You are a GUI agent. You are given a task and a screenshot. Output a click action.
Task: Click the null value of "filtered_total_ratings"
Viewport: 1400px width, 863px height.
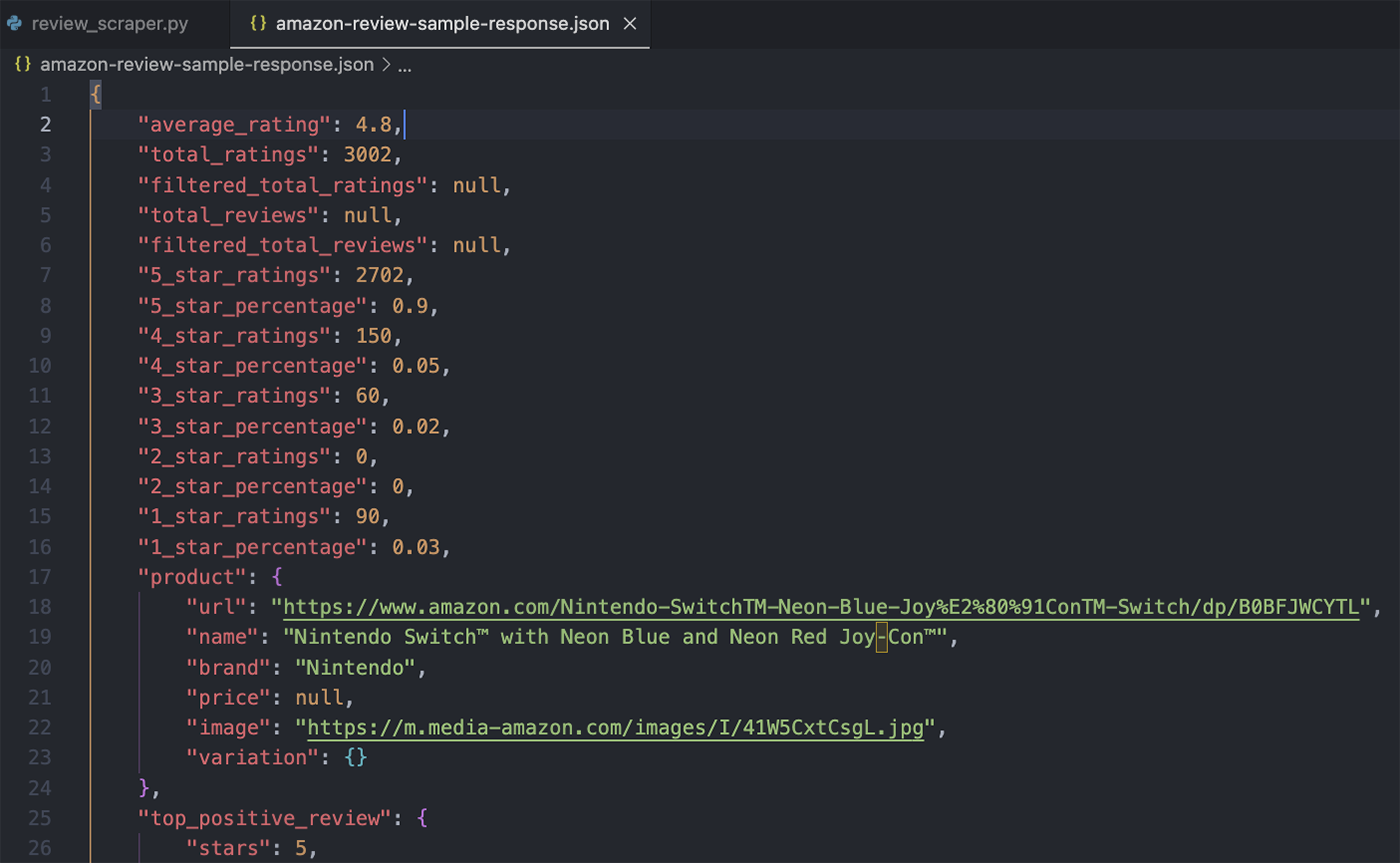point(477,185)
